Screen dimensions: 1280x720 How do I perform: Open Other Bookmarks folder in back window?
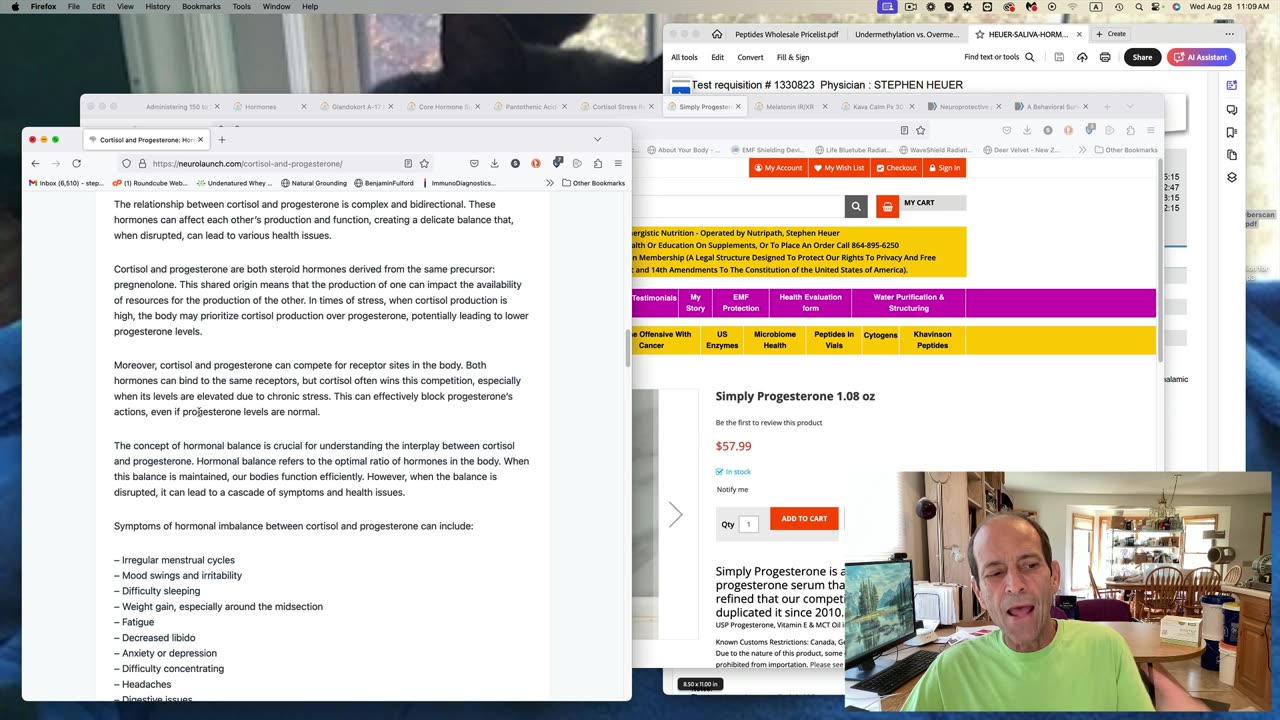(x=1125, y=150)
